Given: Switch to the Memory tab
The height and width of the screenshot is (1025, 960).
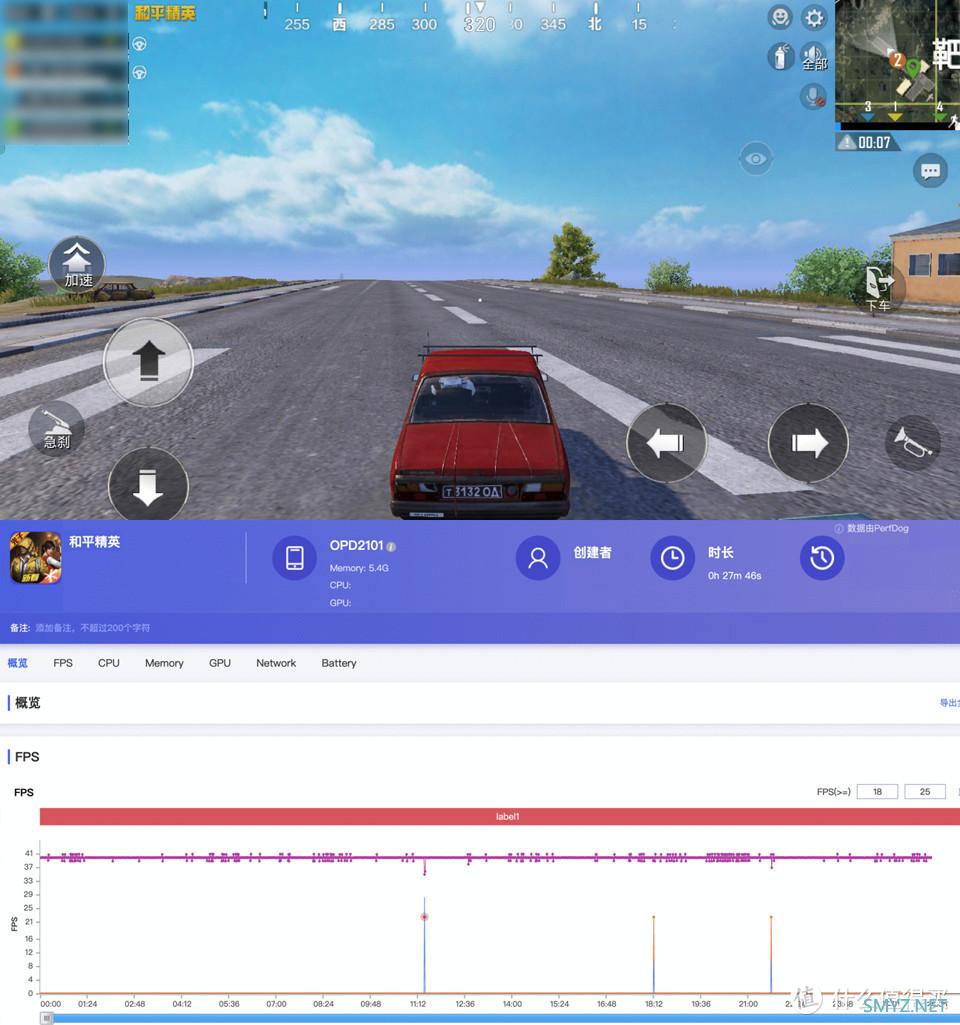Looking at the screenshot, I should [x=164, y=663].
